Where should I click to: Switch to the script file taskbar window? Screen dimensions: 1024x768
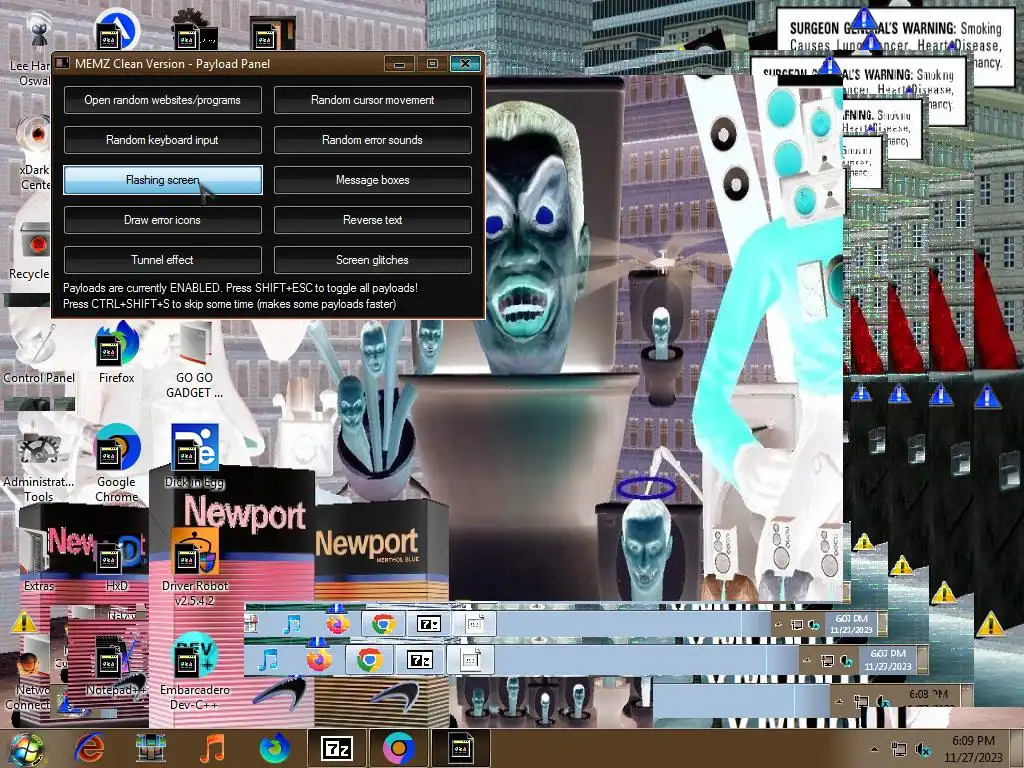[x=460, y=748]
